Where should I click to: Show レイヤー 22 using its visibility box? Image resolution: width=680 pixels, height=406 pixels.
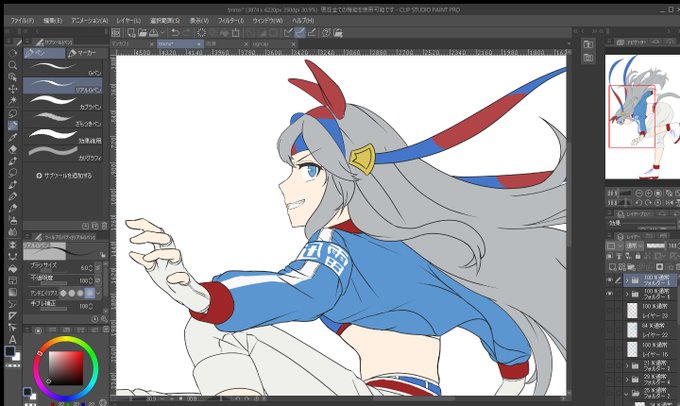[x=609, y=330]
